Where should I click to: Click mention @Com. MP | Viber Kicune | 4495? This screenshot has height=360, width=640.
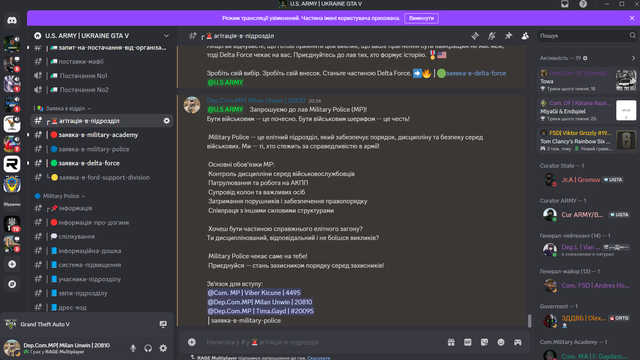click(x=254, y=293)
